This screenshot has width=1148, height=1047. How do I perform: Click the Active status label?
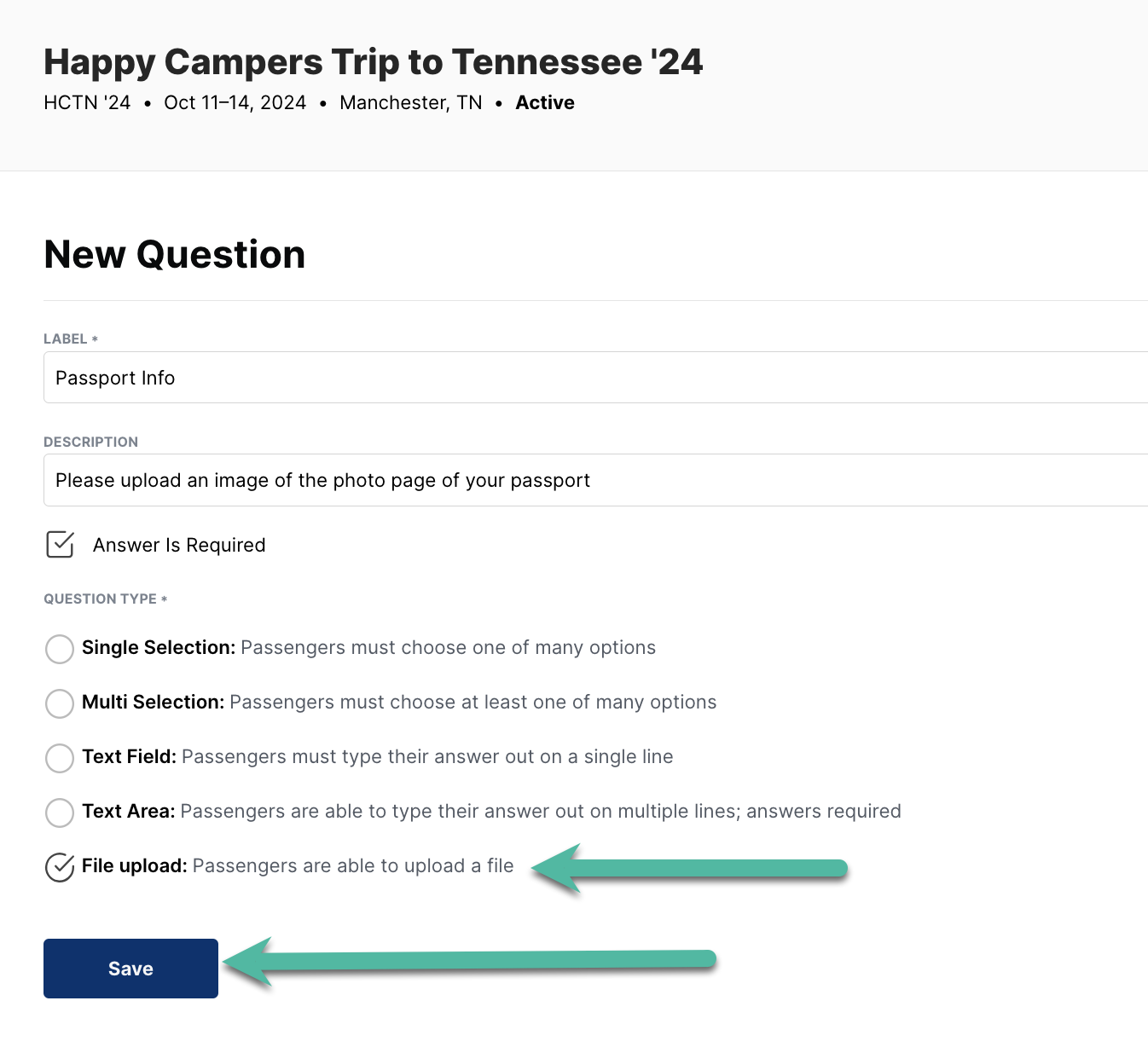pos(544,102)
